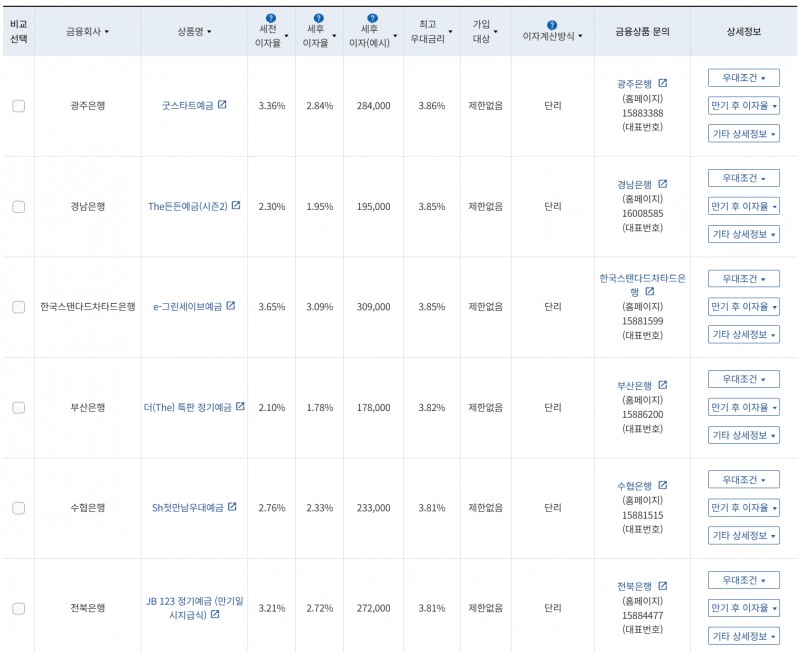Open external link icon next to 더(The) 특판 정기예금
The height and width of the screenshot is (652, 800).
pos(240,406)
